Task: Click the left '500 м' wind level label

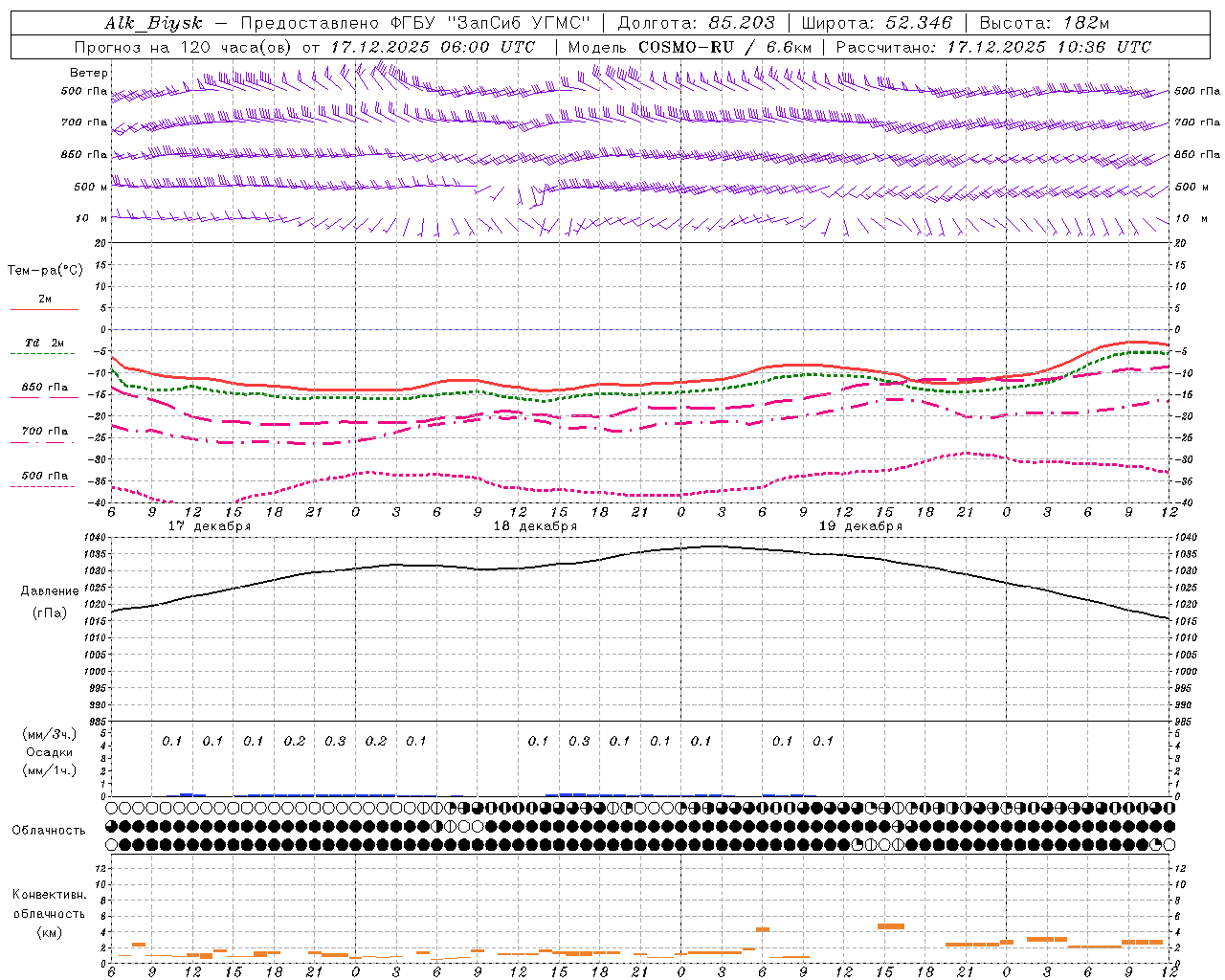Action: pyautogui.click(x=91, y=187)
